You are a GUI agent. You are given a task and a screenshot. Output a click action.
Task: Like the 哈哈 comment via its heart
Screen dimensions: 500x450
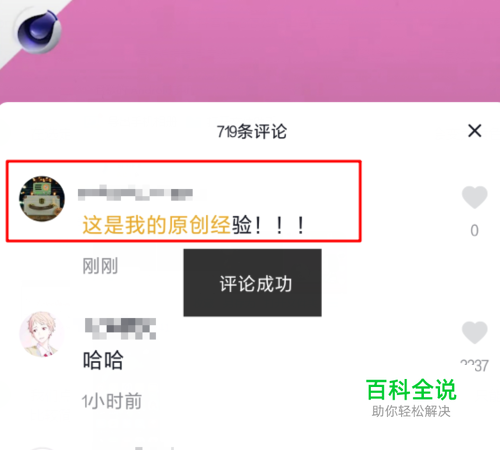pos(475,332)
